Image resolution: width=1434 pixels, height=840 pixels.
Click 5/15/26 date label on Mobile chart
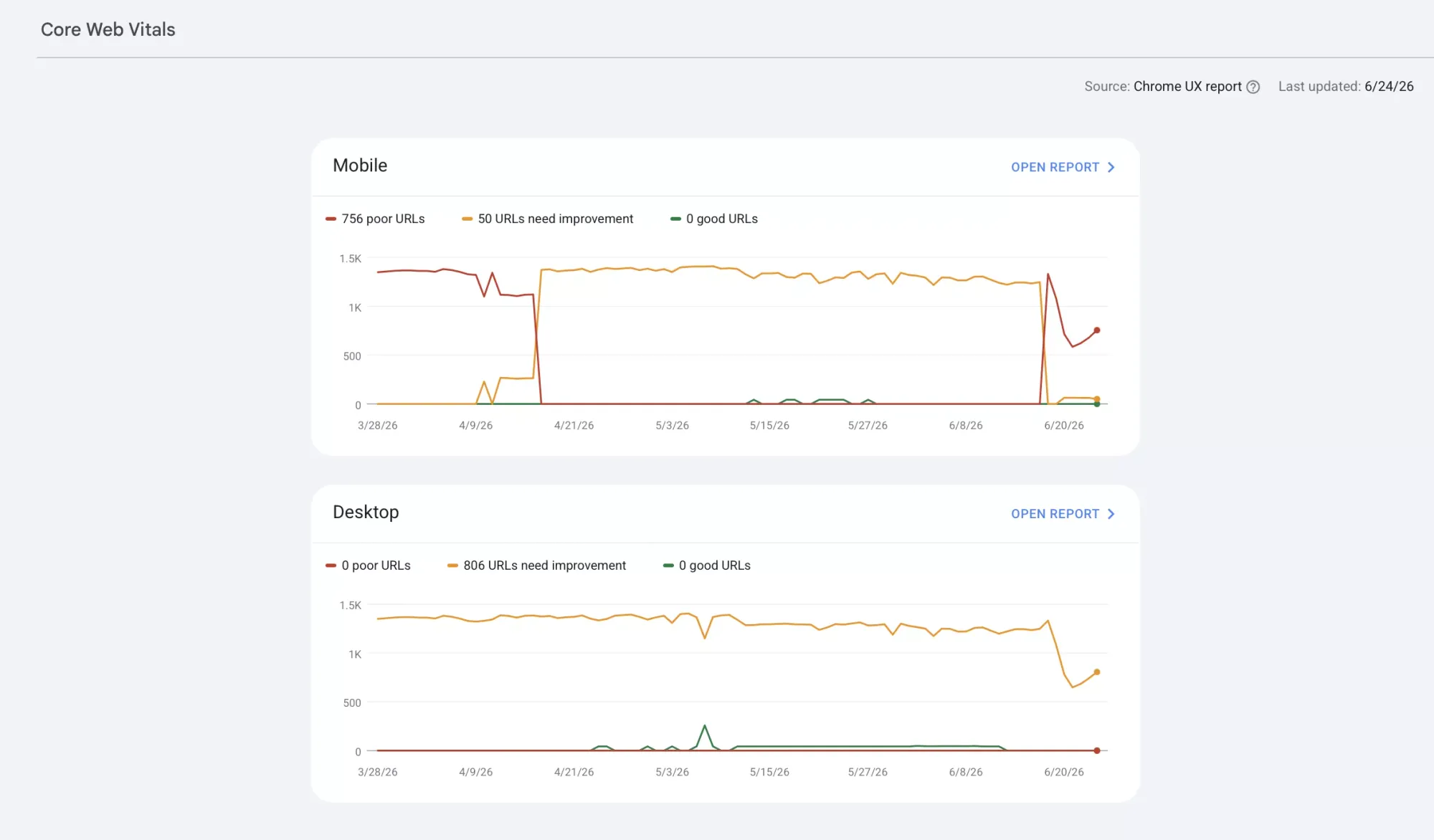tap(769, 426)
